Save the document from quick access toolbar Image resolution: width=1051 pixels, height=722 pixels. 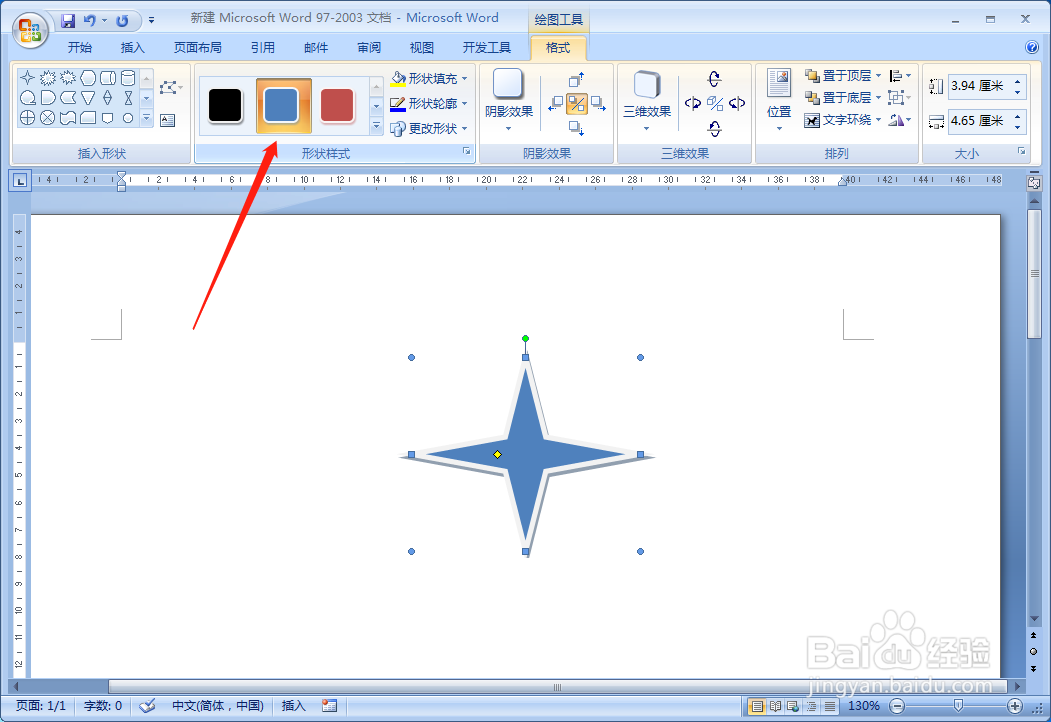(x=68, y=21)
